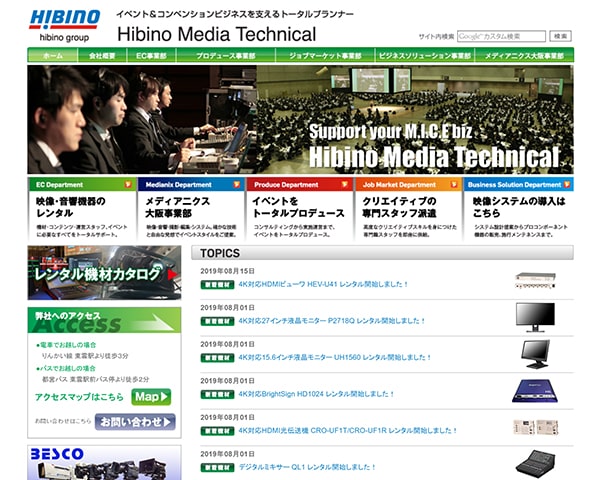Open 4K対応27インチ液晶モニター P2718Q topic link
The image size is (600, 480).
(x=332, y=321)
